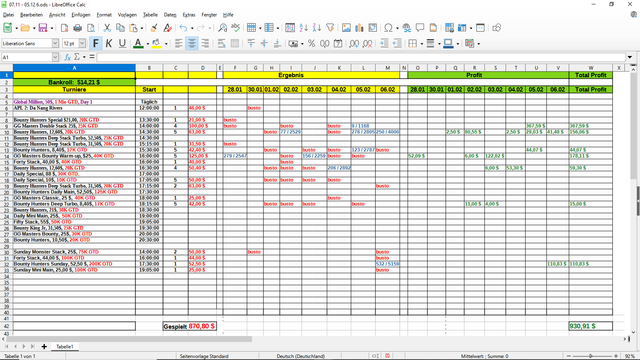Click Deutsch (Deutschland) in status bar
The image size is (640, 360).
[x=300, y=356]
